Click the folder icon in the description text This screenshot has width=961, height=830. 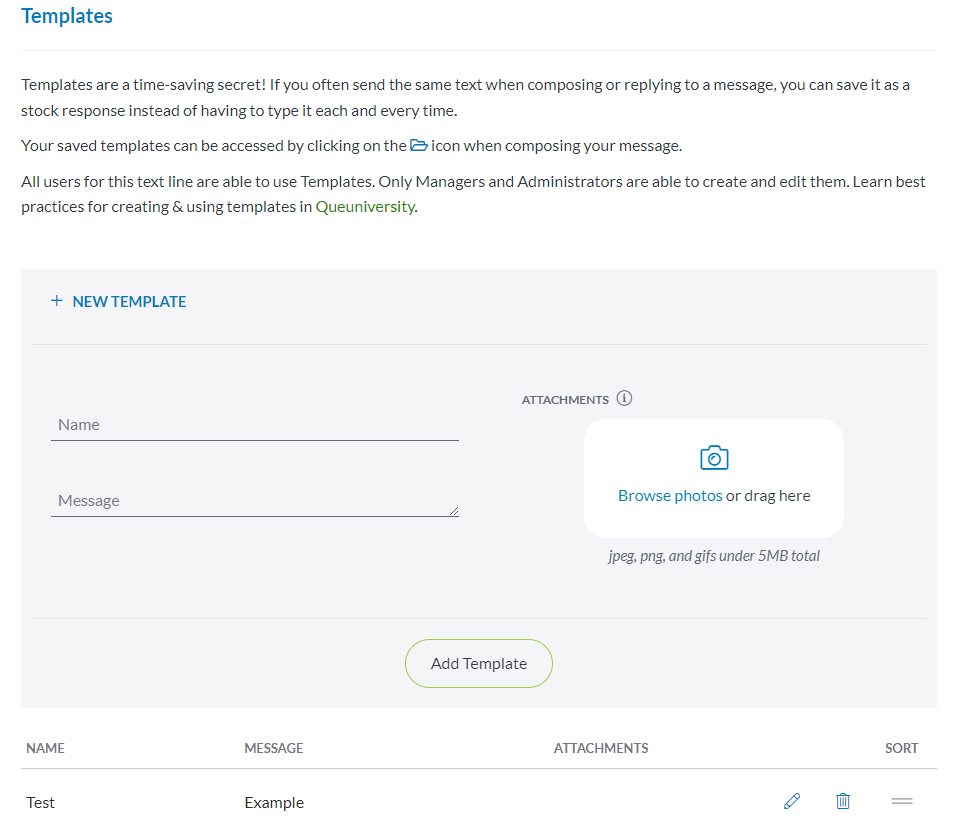419,146
